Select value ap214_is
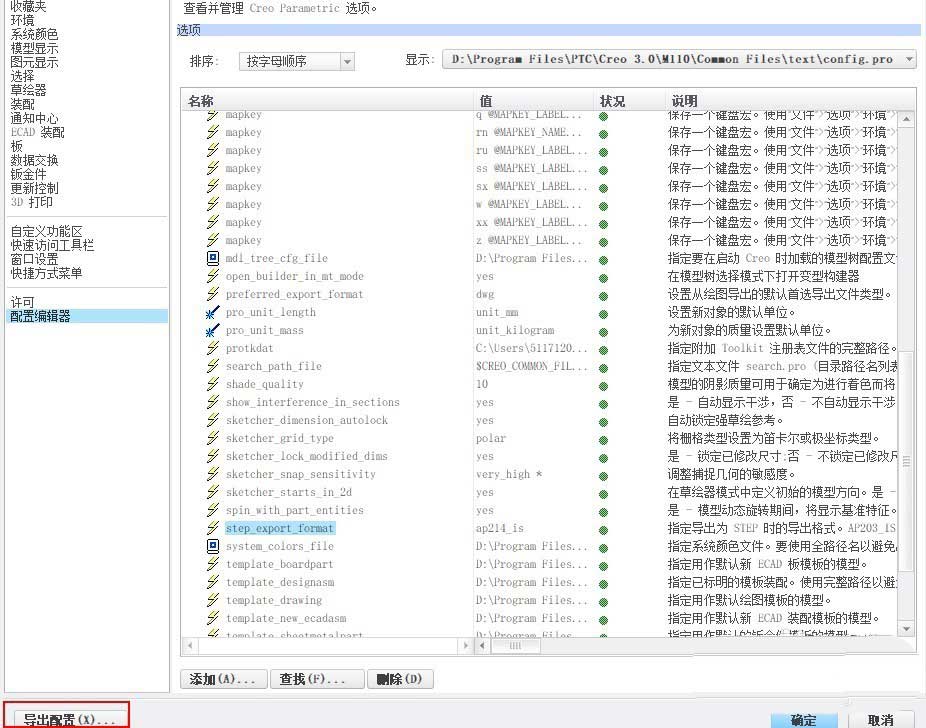926x728 pixels. tap(500, 528)
